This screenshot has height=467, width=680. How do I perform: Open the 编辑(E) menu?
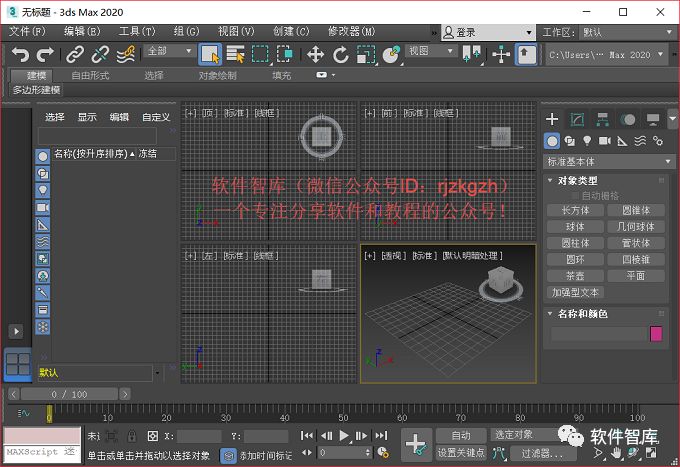coord(82,31)
